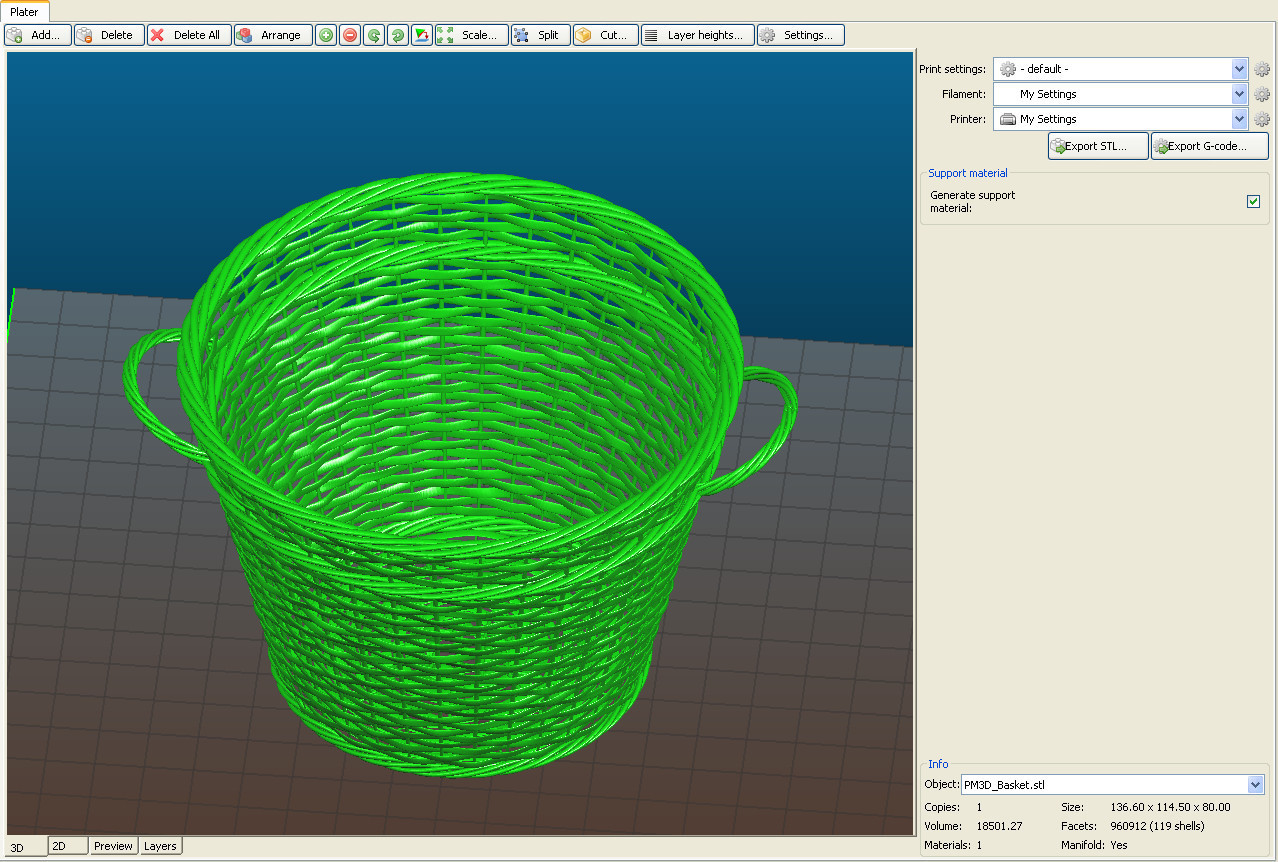Click the Export G-code button
Image resolution: width=1278 pixels, height=862 pixels.
pos(1209,146)
